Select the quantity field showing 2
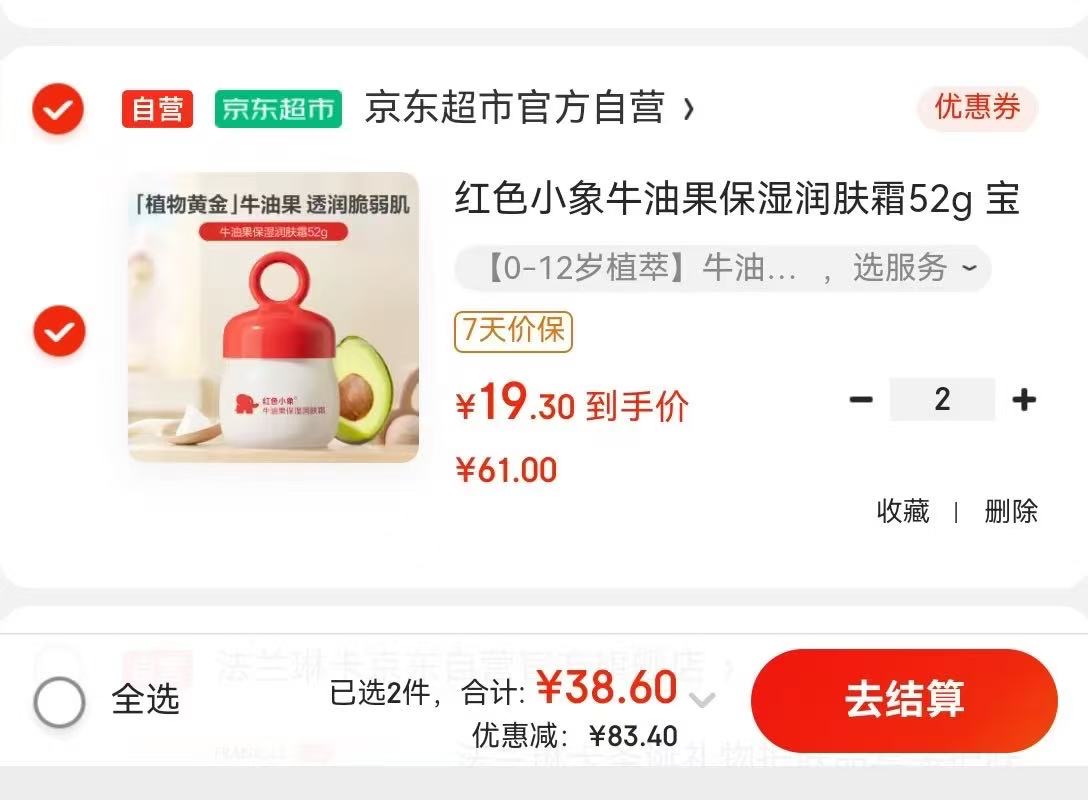The image size is (1088, 800). point(942,399)
